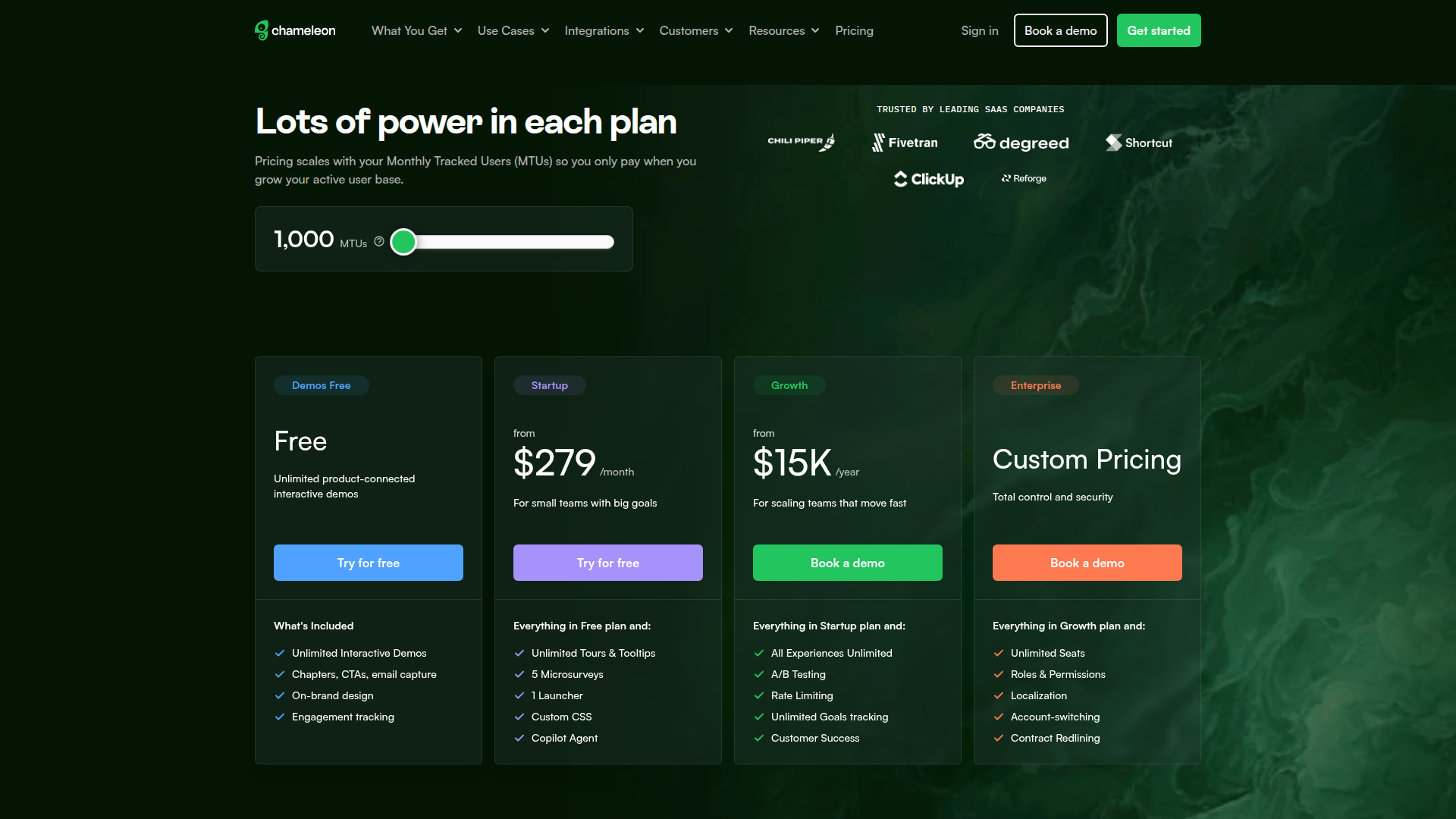Click the Chameleon logo
Screen dimensions: 1456x819
coord(294,30)
